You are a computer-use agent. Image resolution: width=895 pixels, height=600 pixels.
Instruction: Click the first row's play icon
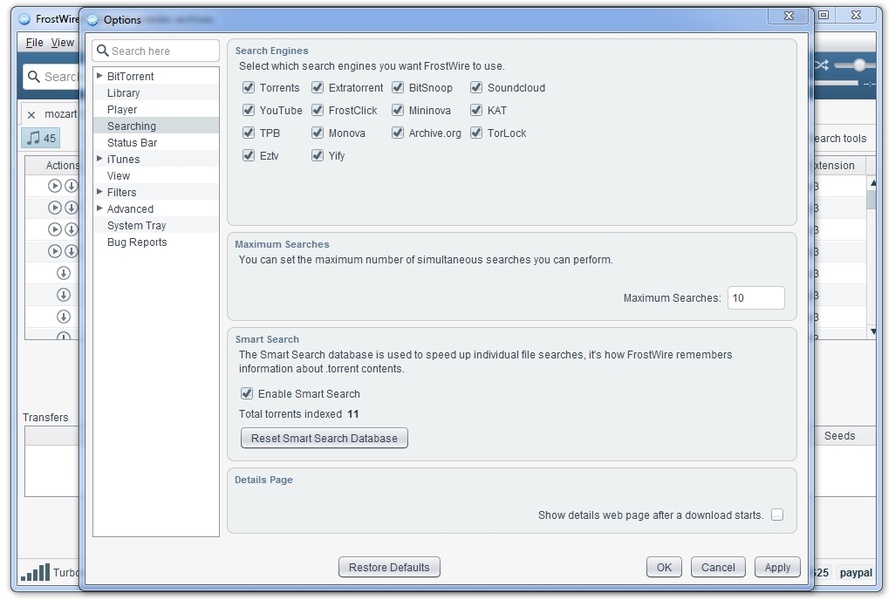point(54,186)
